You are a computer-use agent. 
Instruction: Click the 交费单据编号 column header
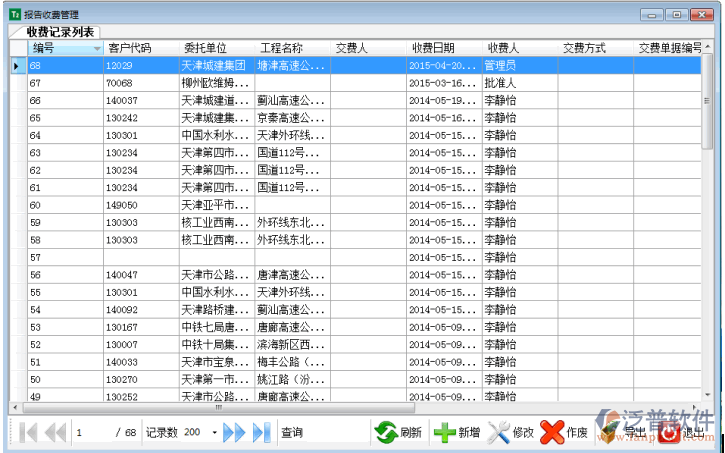click(668, 48)
